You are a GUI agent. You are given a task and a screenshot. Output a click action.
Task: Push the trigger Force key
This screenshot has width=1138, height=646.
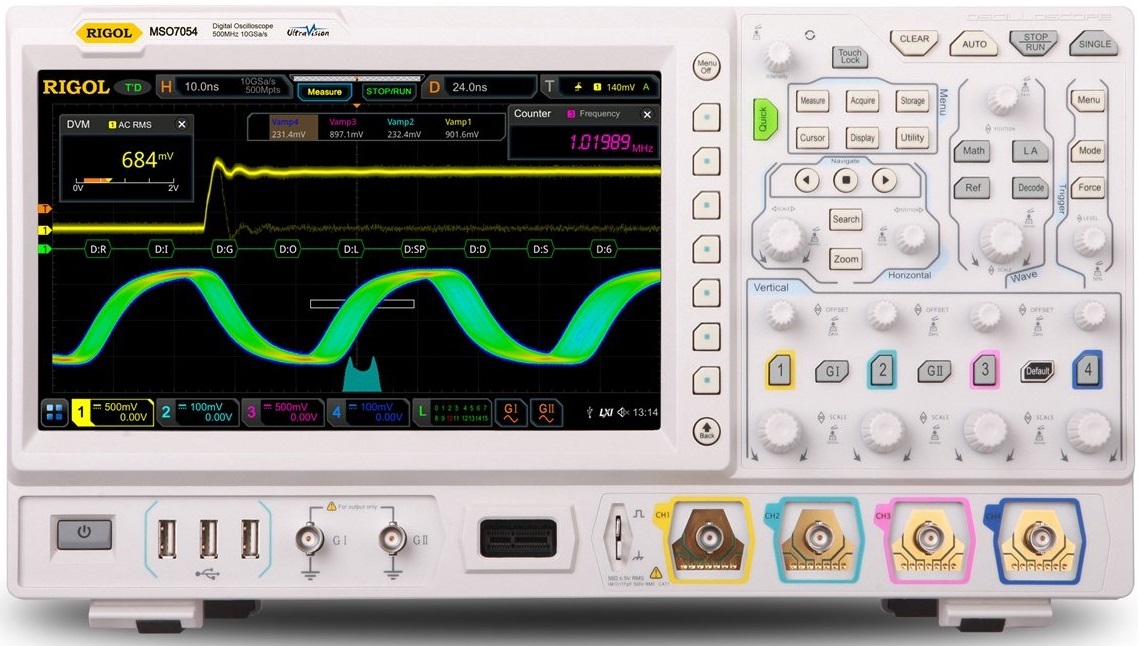click(1089, 187)
